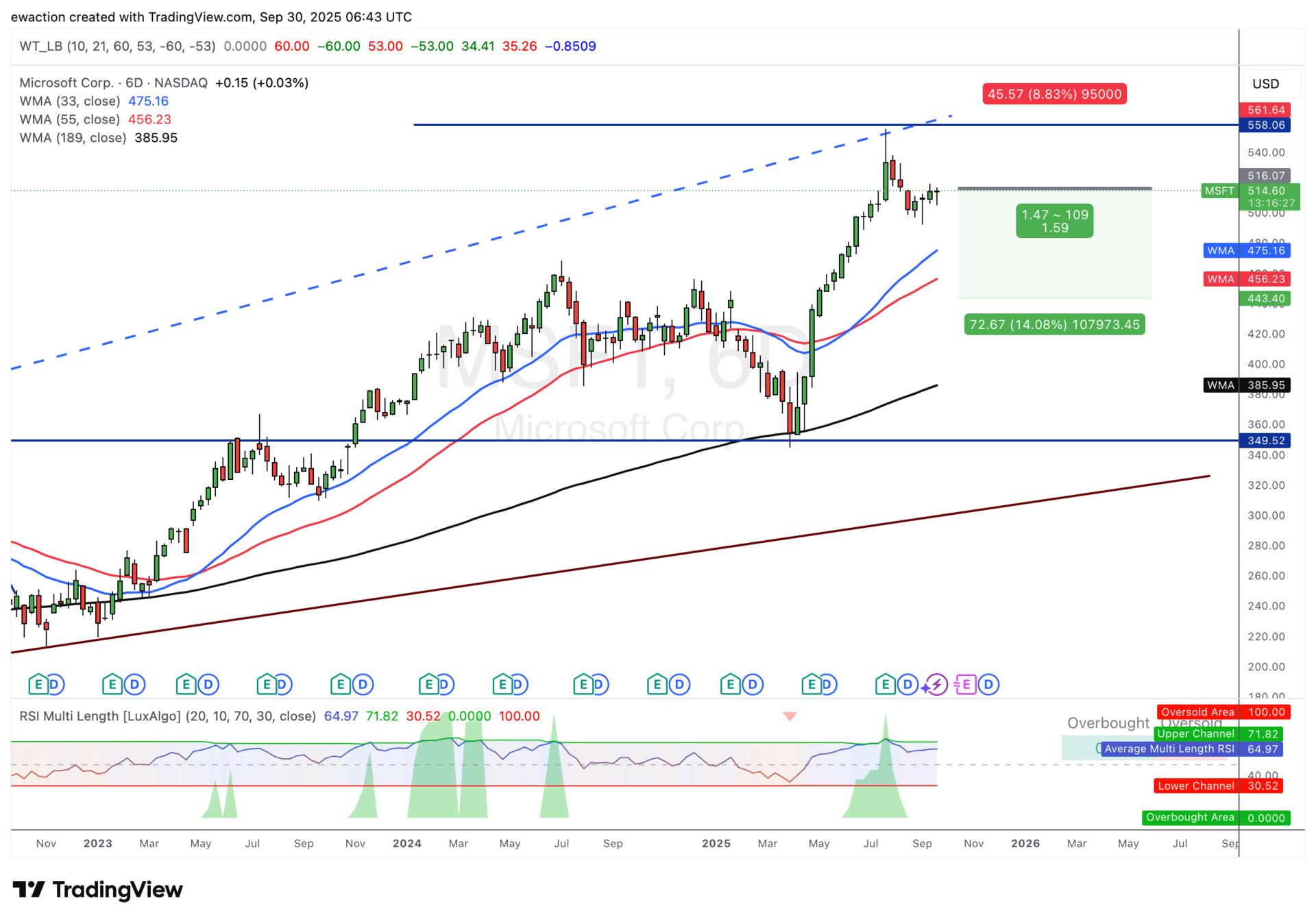
Task: Click the green 72.67 (14.08%) target label
Action: coord(1054,325)
